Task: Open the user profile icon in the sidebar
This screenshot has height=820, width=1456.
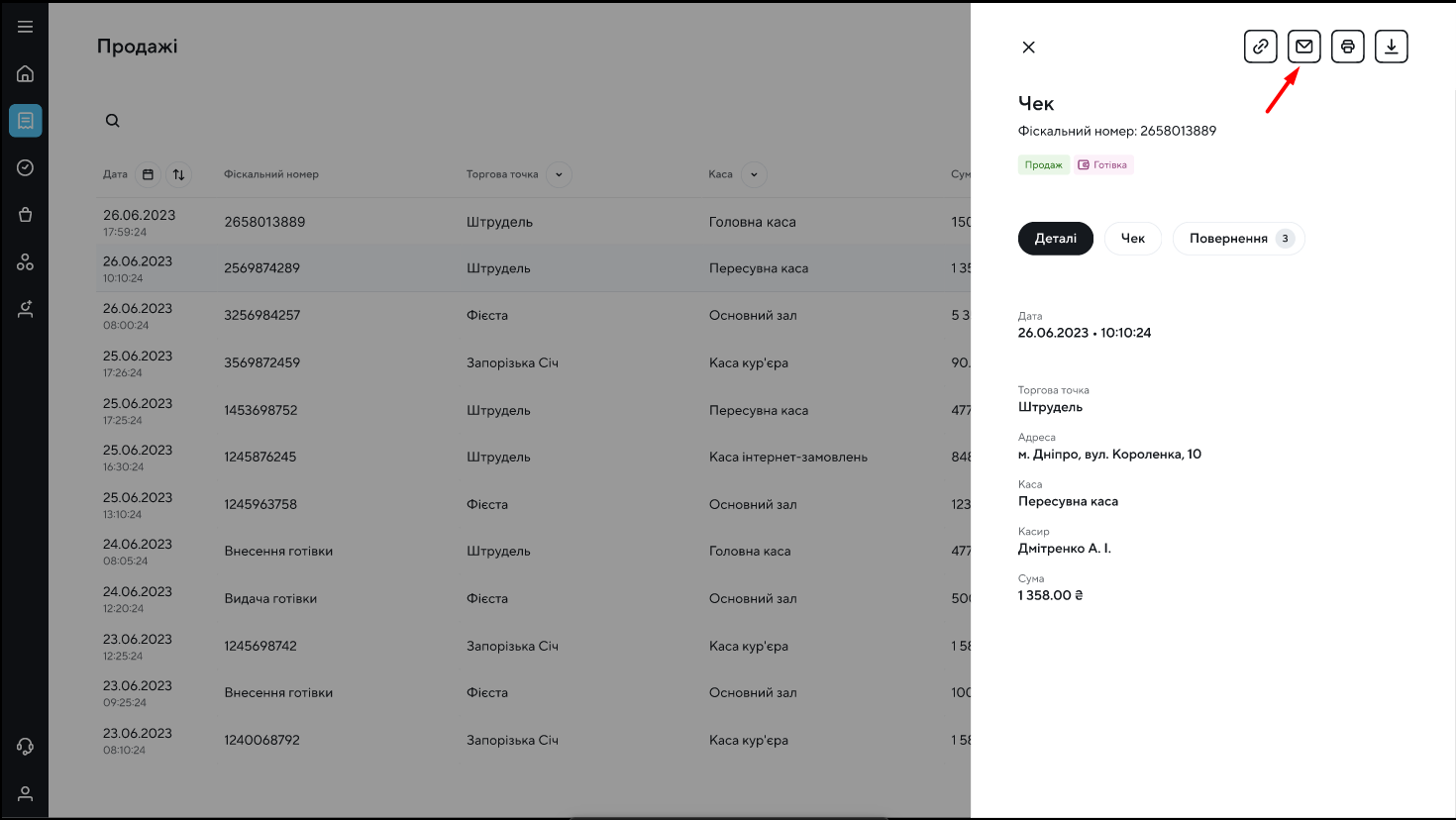Action: [x=26, y=793]
